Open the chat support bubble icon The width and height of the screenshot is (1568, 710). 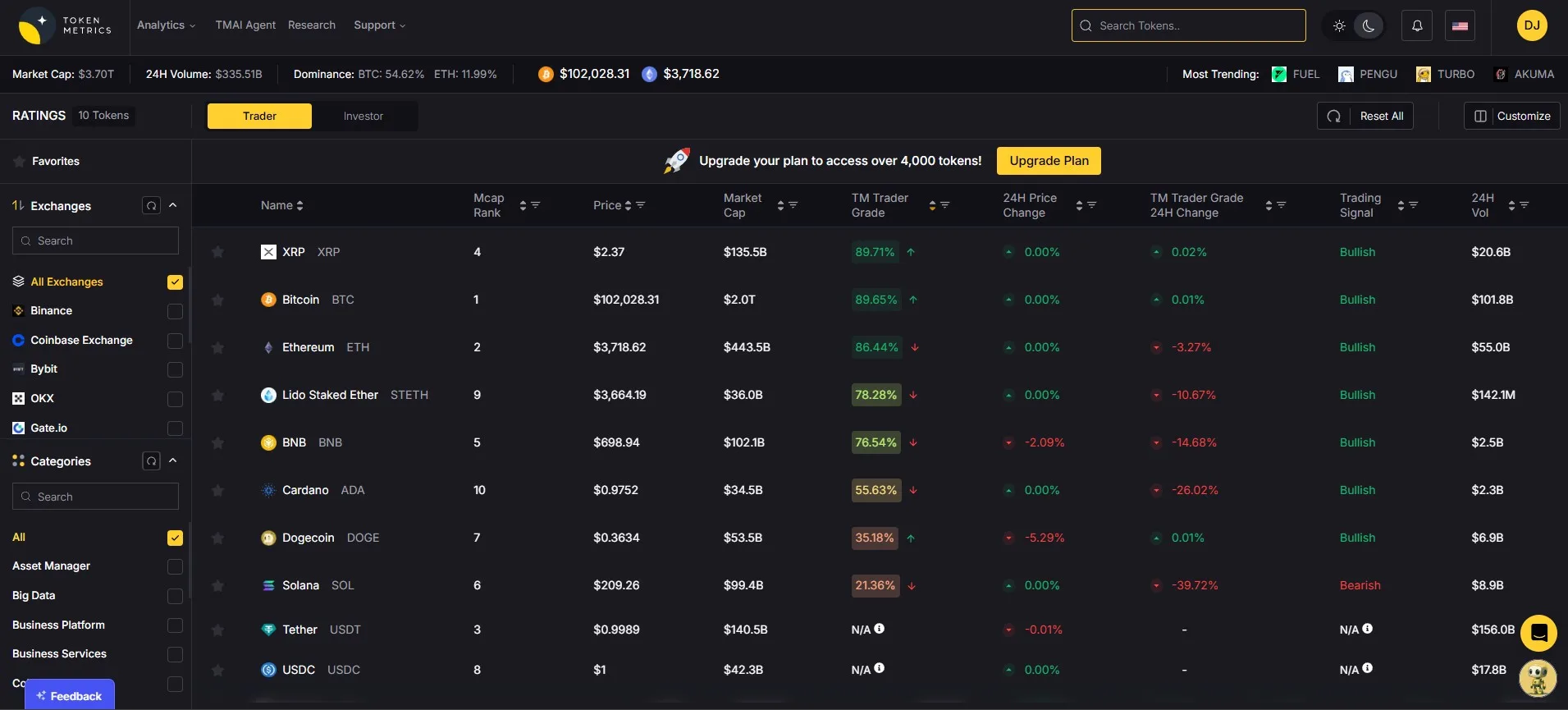tap(1538, 633)
